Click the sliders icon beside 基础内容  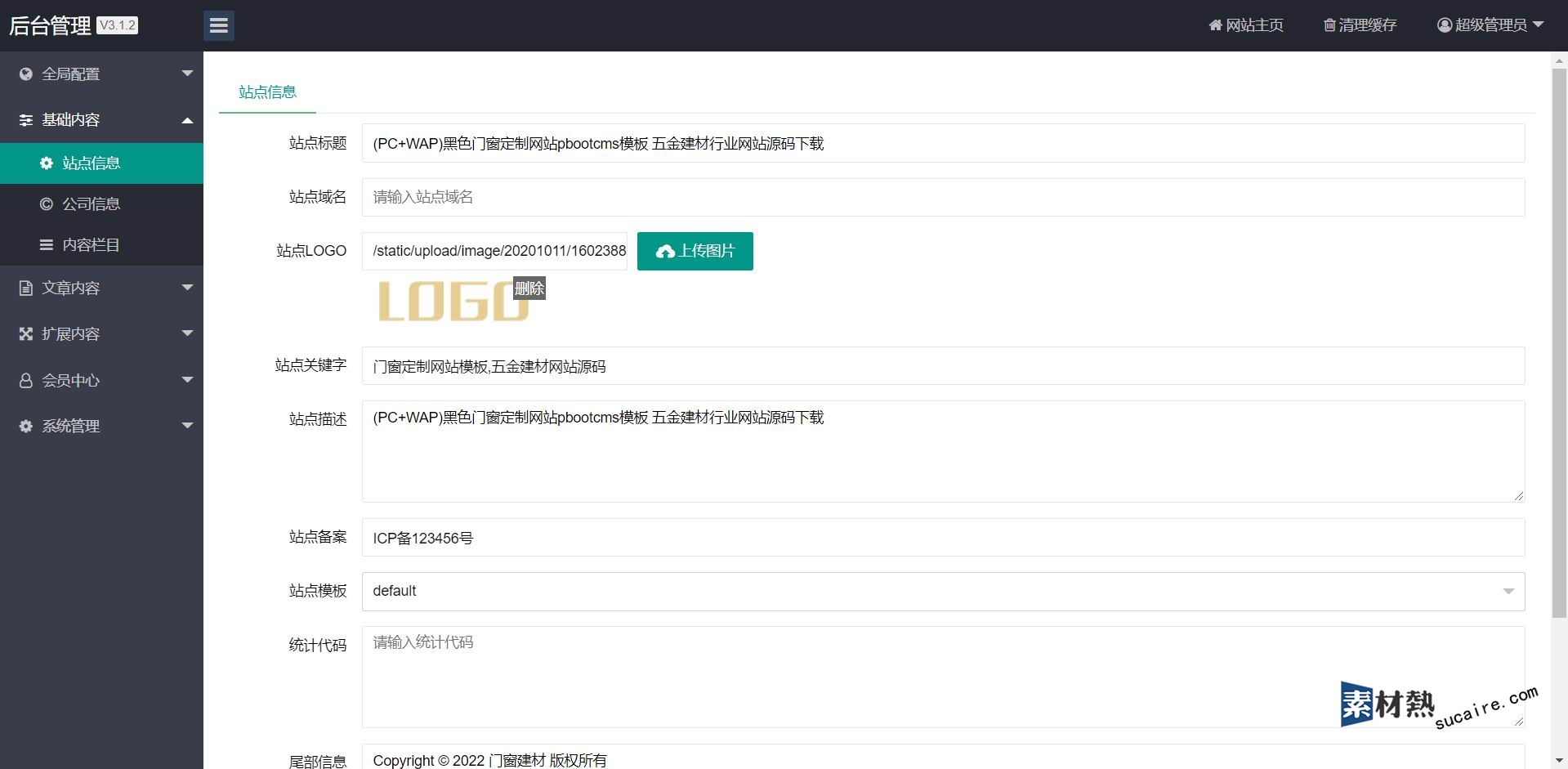point(26,120)
